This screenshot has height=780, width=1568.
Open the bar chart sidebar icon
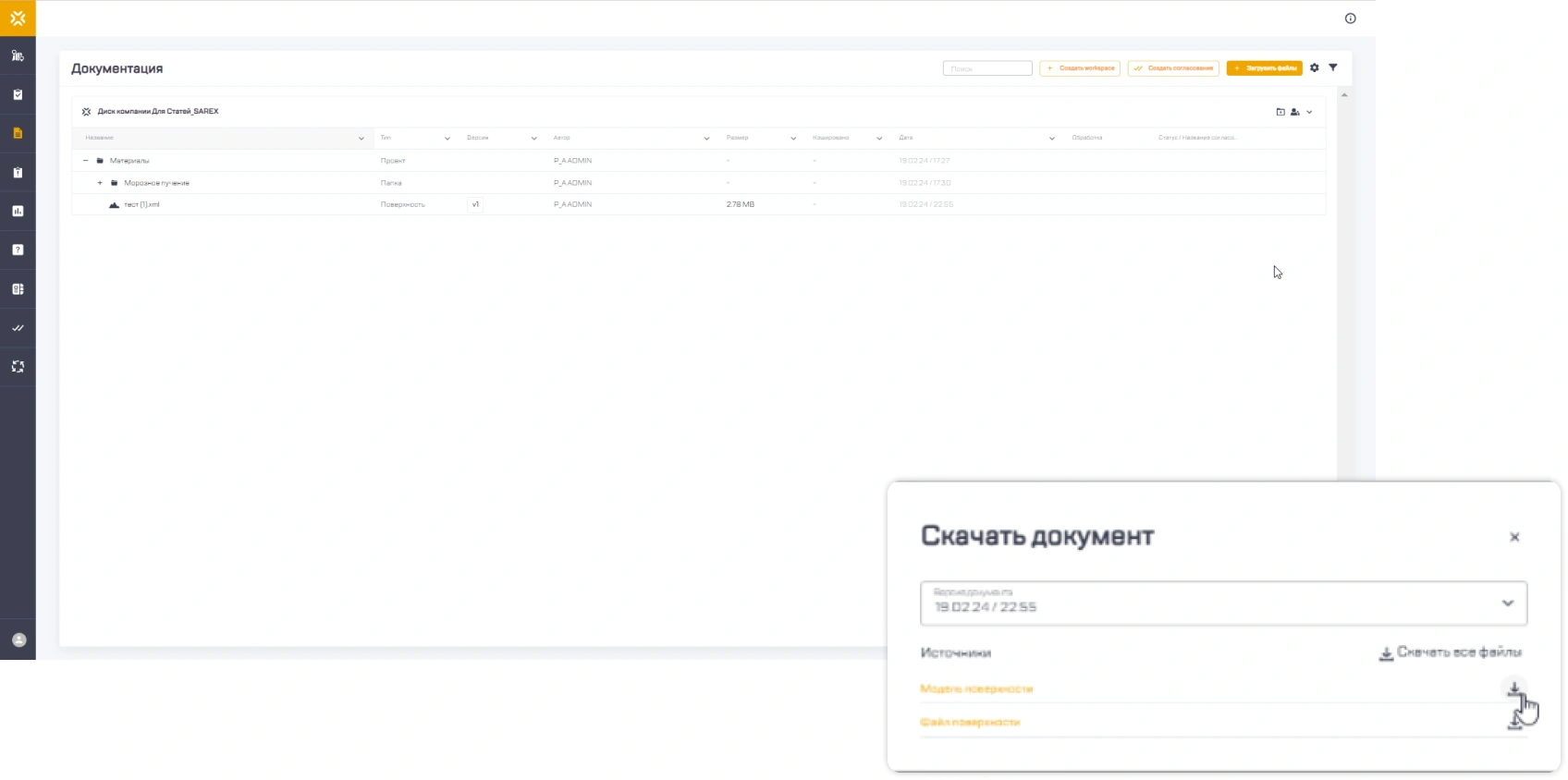coord(18,211)
